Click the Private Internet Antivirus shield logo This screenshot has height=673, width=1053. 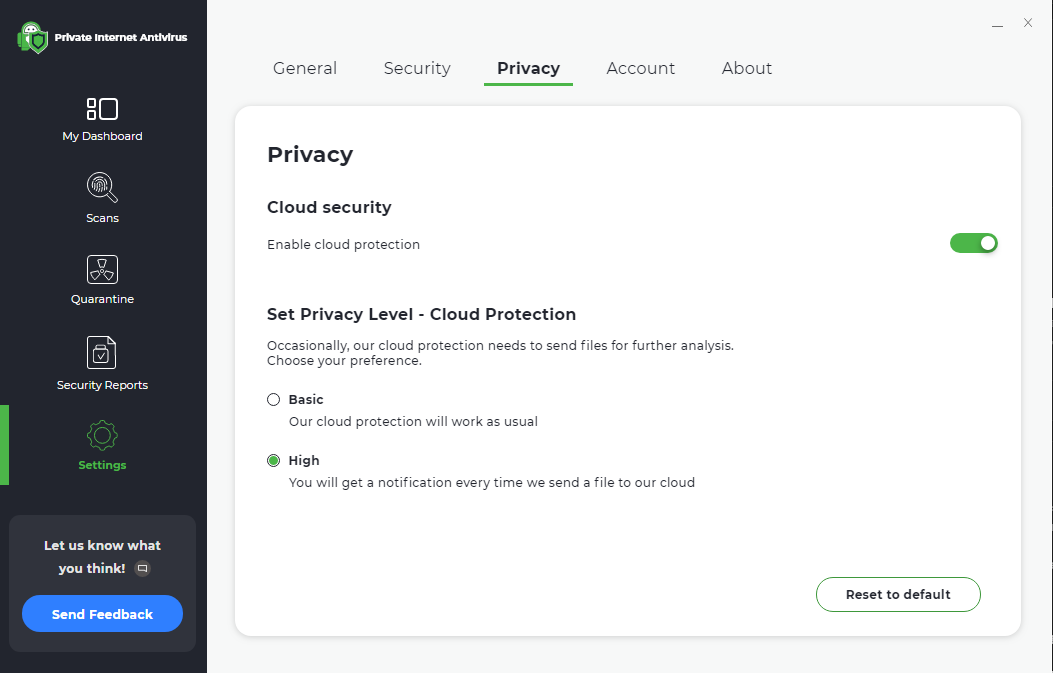tap(33, 38)
